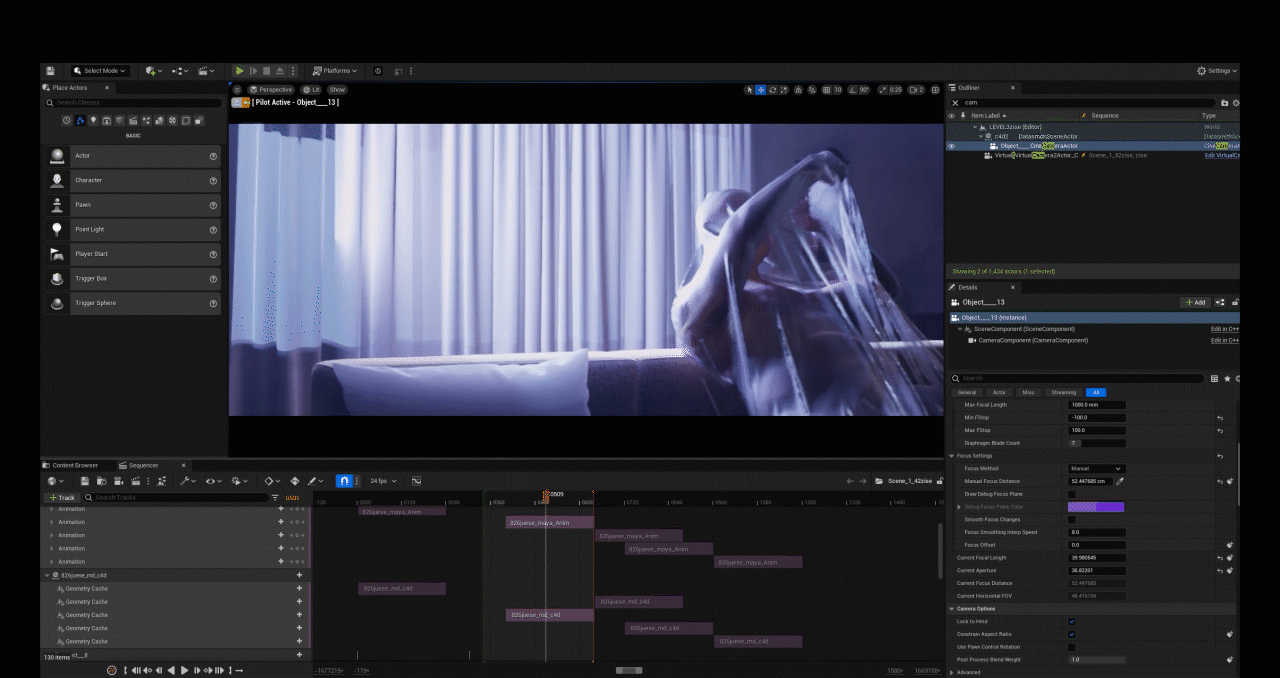Click the Sequencer reverse play triangle
This screenshot has width=1280, height=678.
coord(171,670)
